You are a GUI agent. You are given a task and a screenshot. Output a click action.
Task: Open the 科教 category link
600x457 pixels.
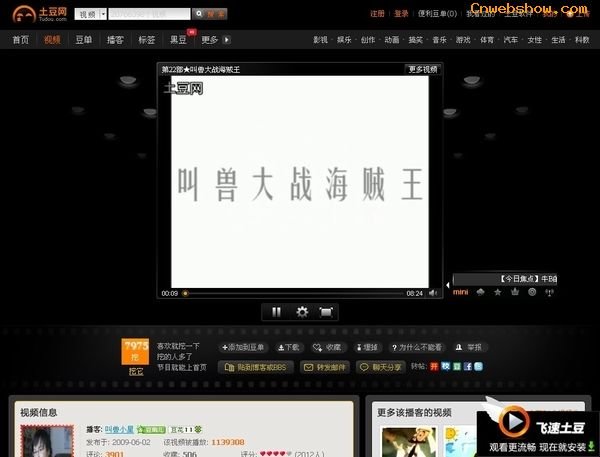click(582, 40)
